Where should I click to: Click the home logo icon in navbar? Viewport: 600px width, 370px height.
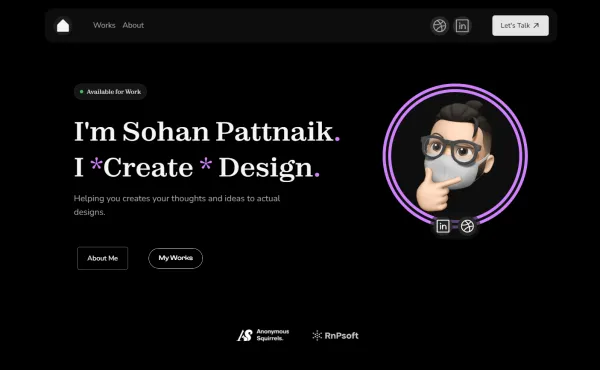coord(63,26)
